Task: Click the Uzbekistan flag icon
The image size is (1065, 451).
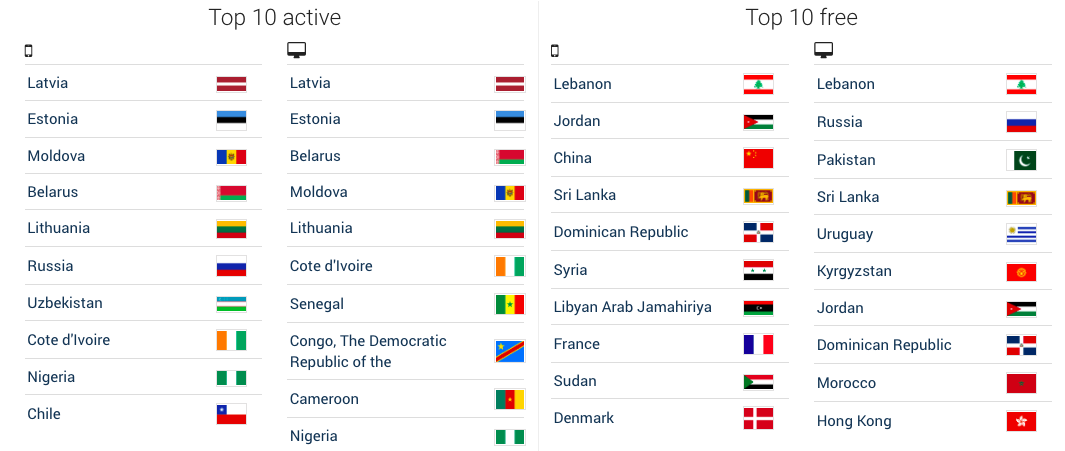Action: [x=232, y=303]
